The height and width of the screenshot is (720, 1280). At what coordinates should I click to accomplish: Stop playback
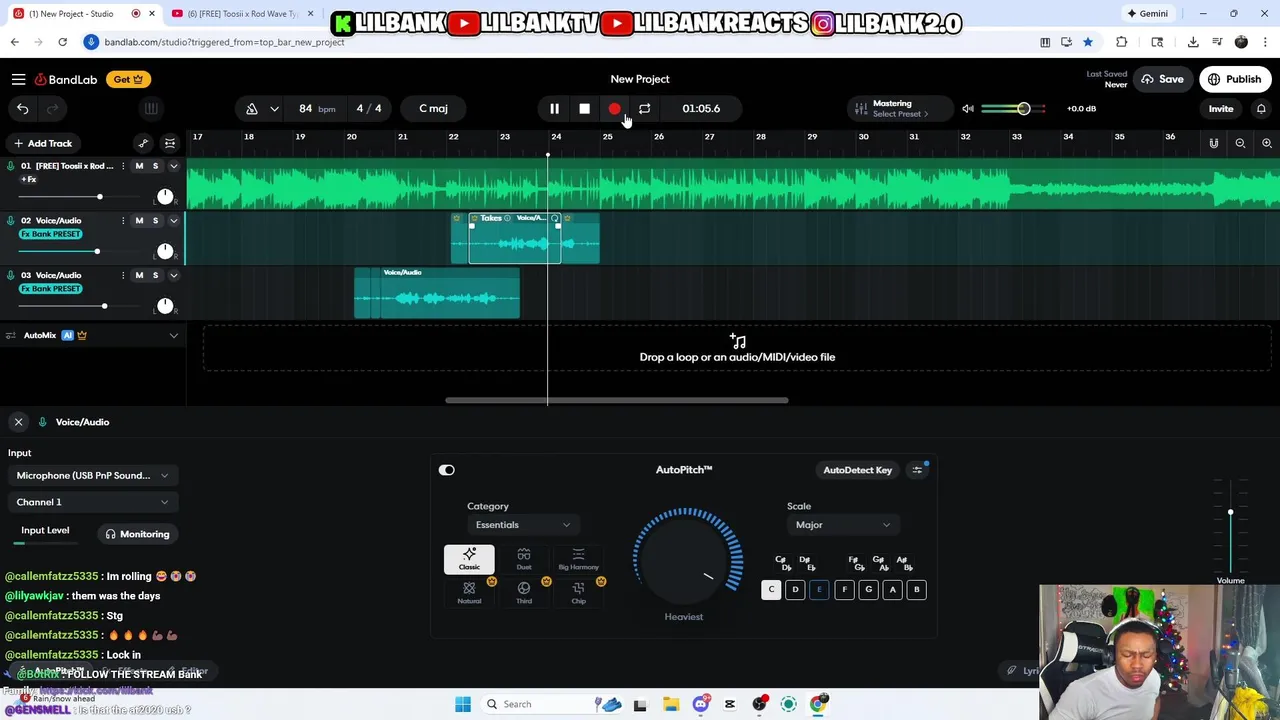584,108
